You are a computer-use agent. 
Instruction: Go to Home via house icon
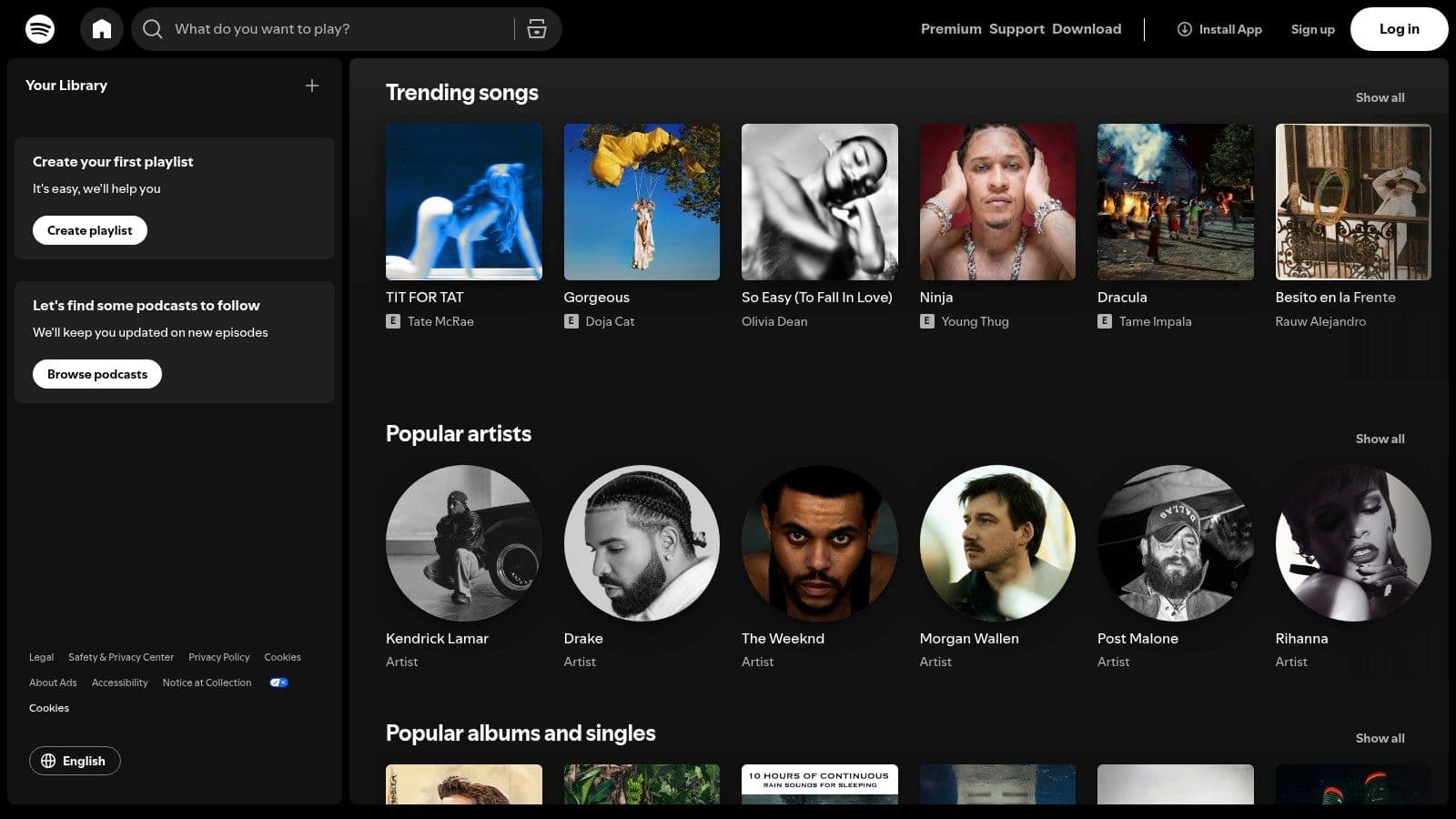102,29
